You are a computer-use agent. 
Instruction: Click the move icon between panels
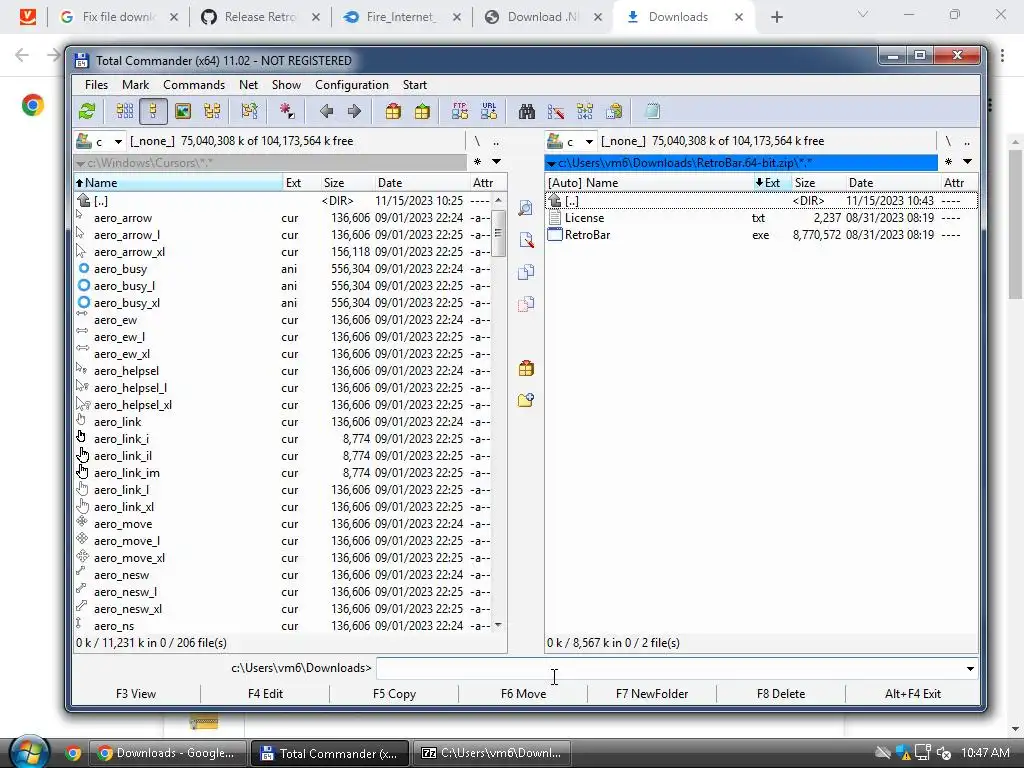[x=526, y=304]
